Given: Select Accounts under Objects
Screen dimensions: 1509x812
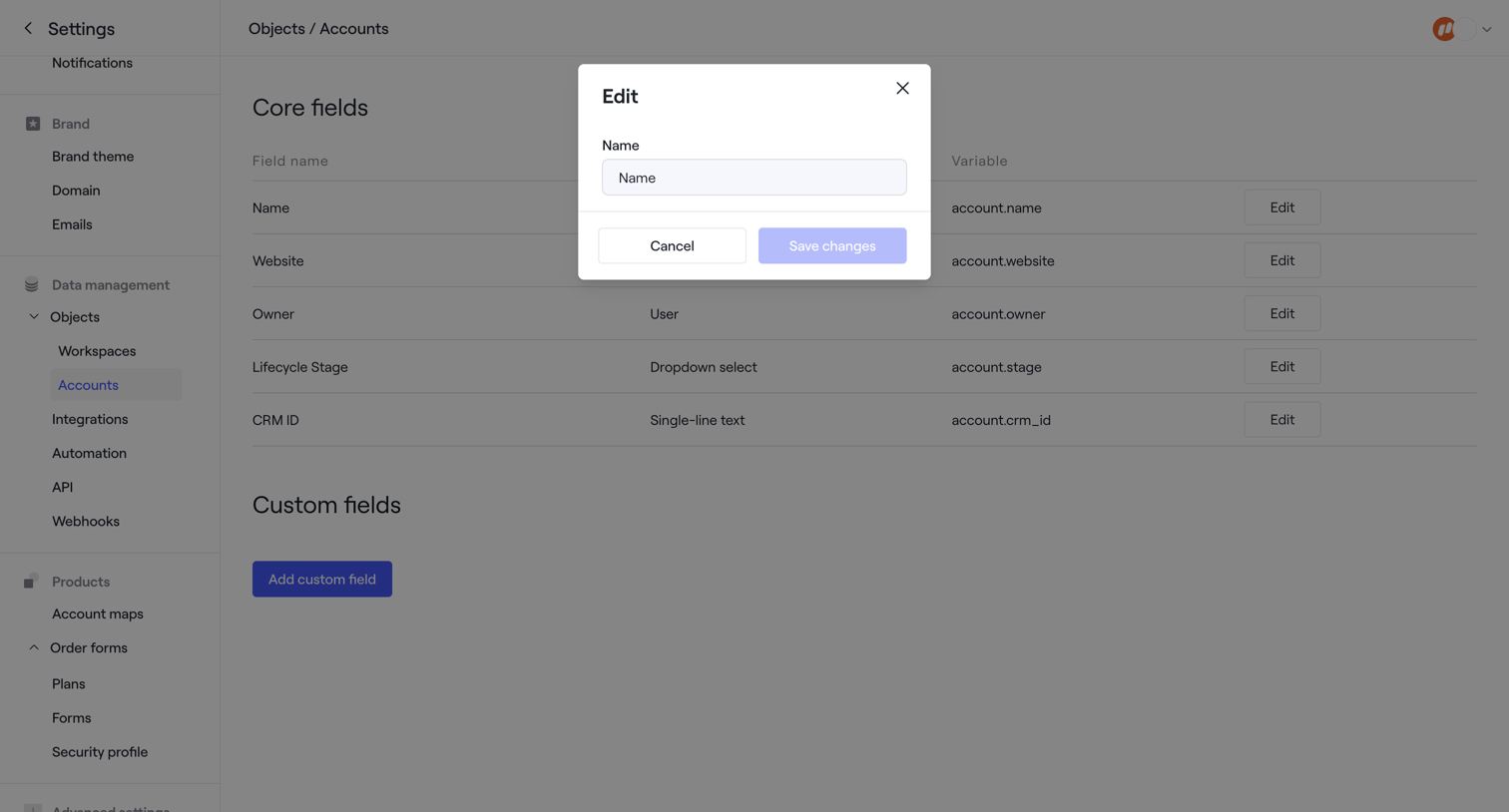Looking at the screenshot, I should (116, 385).
